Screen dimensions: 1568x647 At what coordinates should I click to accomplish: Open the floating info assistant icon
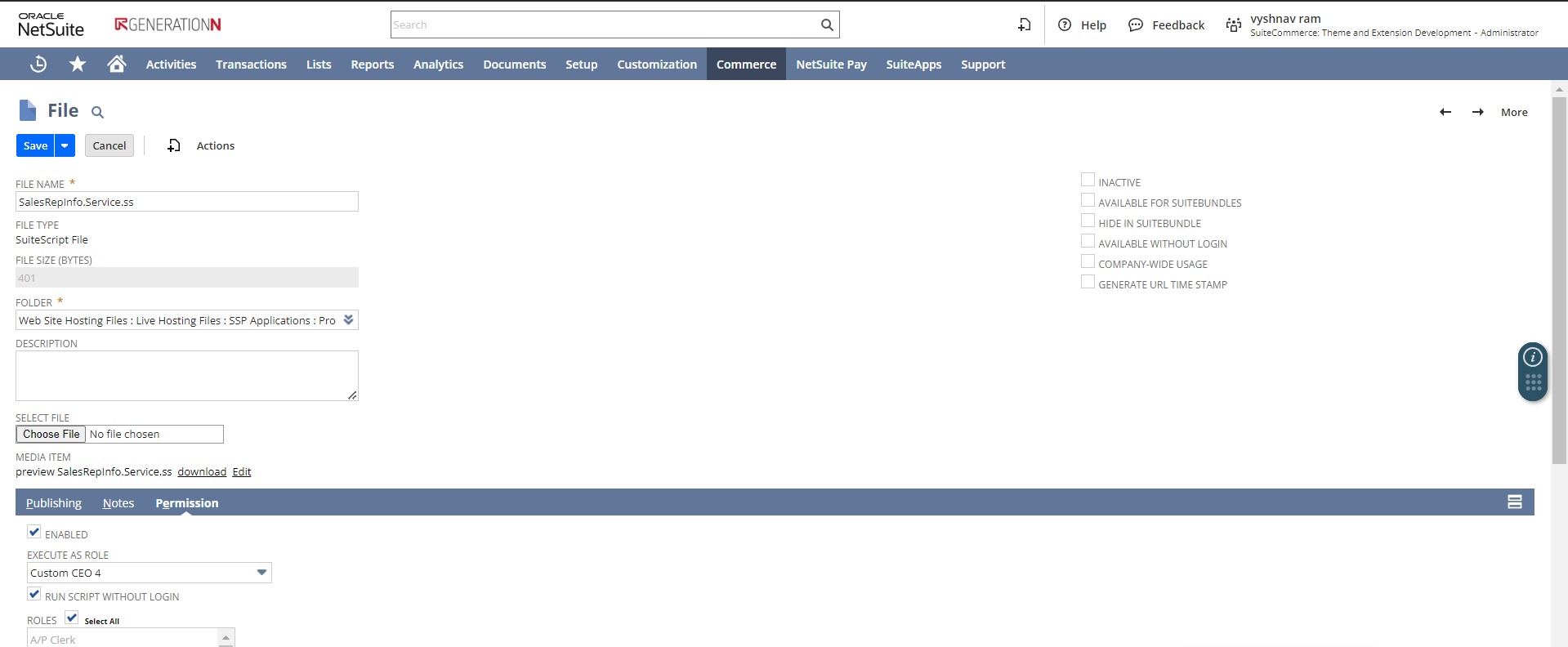[1533, 357]
